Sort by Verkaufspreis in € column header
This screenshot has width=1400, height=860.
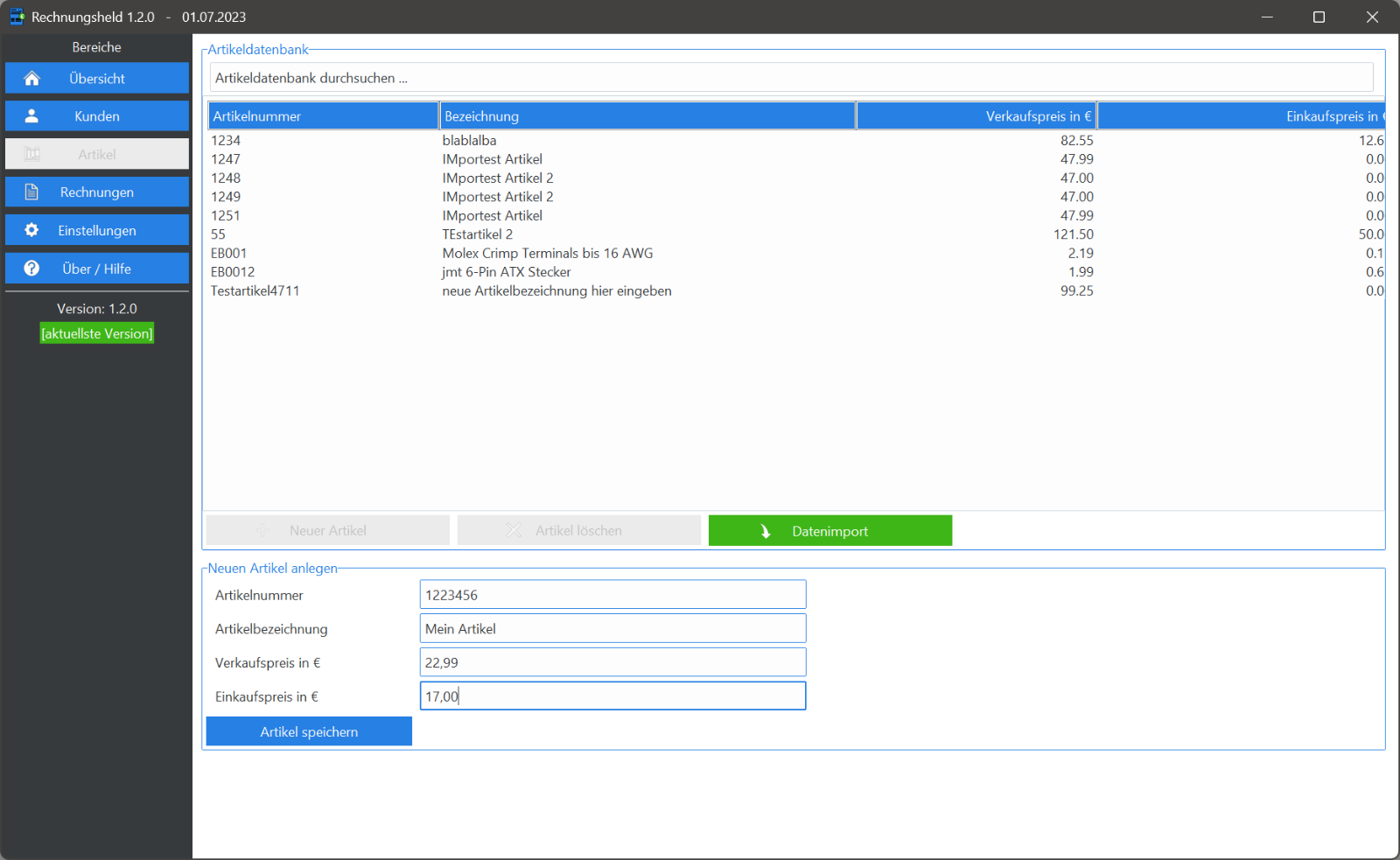coord(976,115)
